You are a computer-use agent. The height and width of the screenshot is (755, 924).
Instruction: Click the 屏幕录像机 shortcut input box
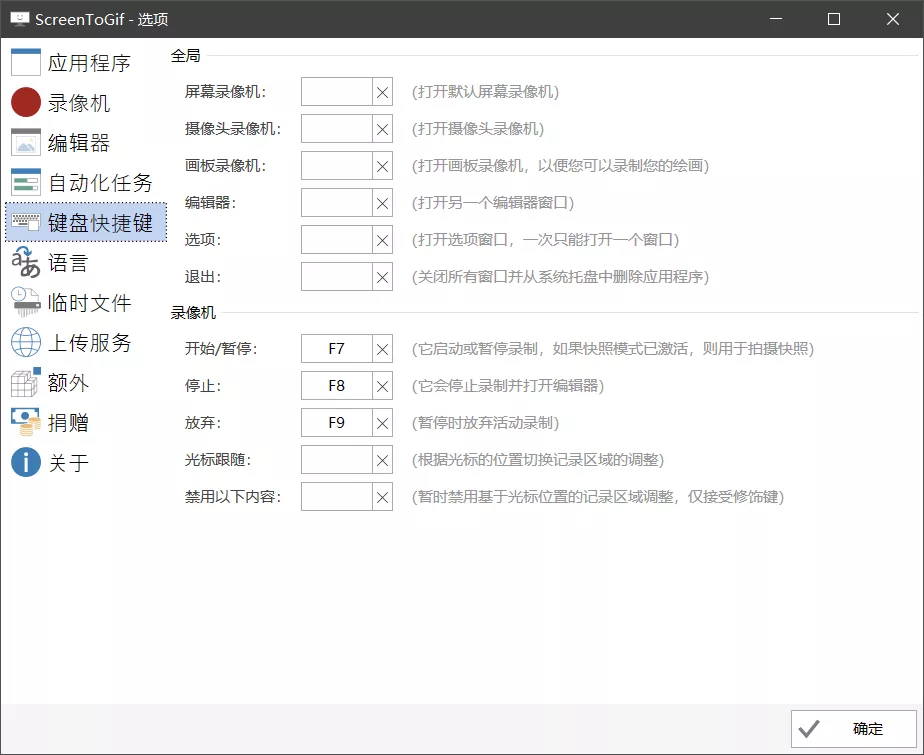pyautogui.click(x=337, y=92)
